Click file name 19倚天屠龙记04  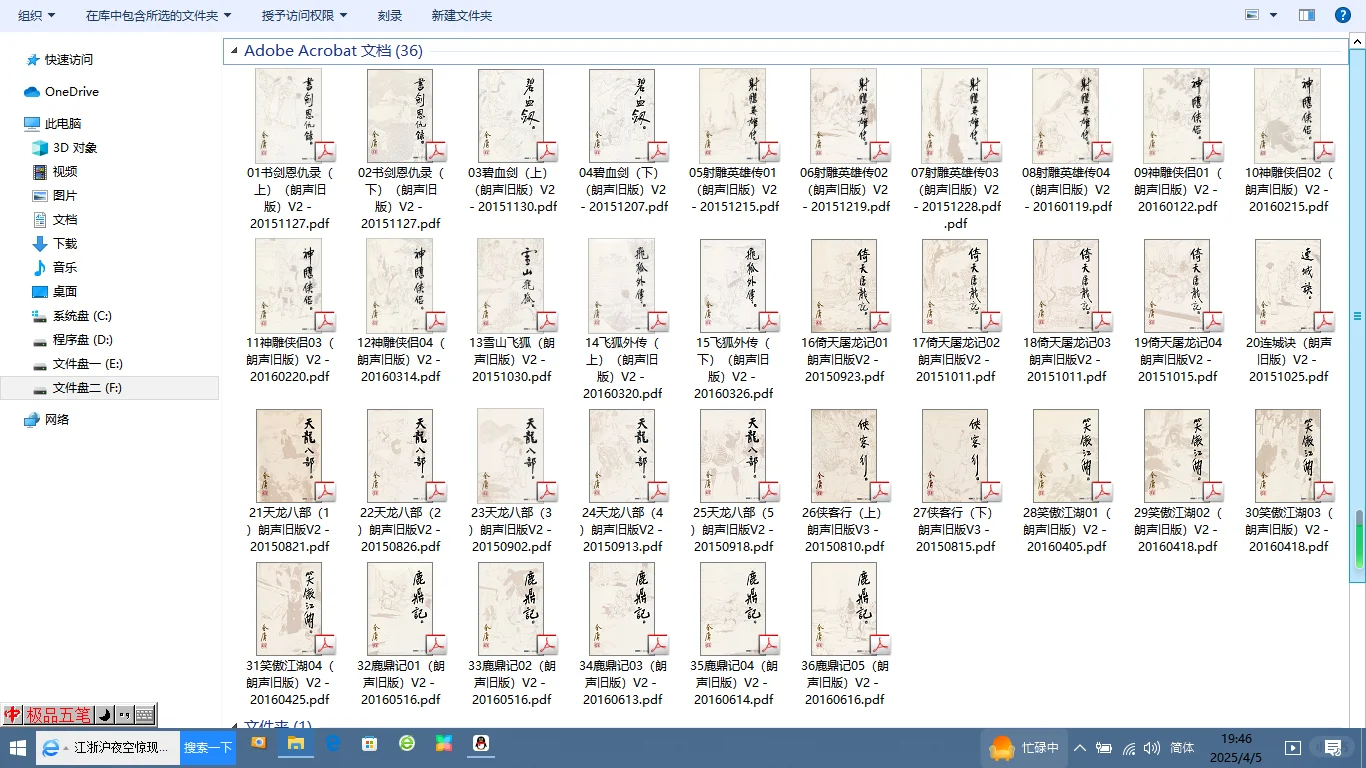click(1178, 360)
